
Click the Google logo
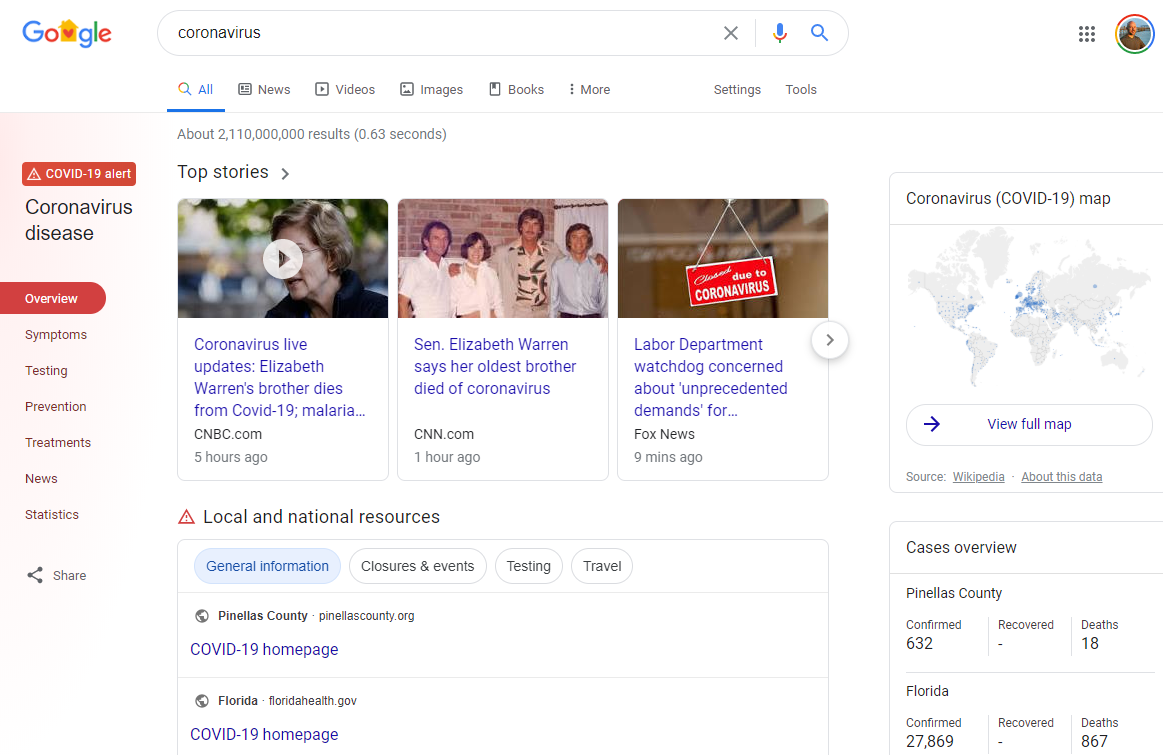[x=67, y=33]
